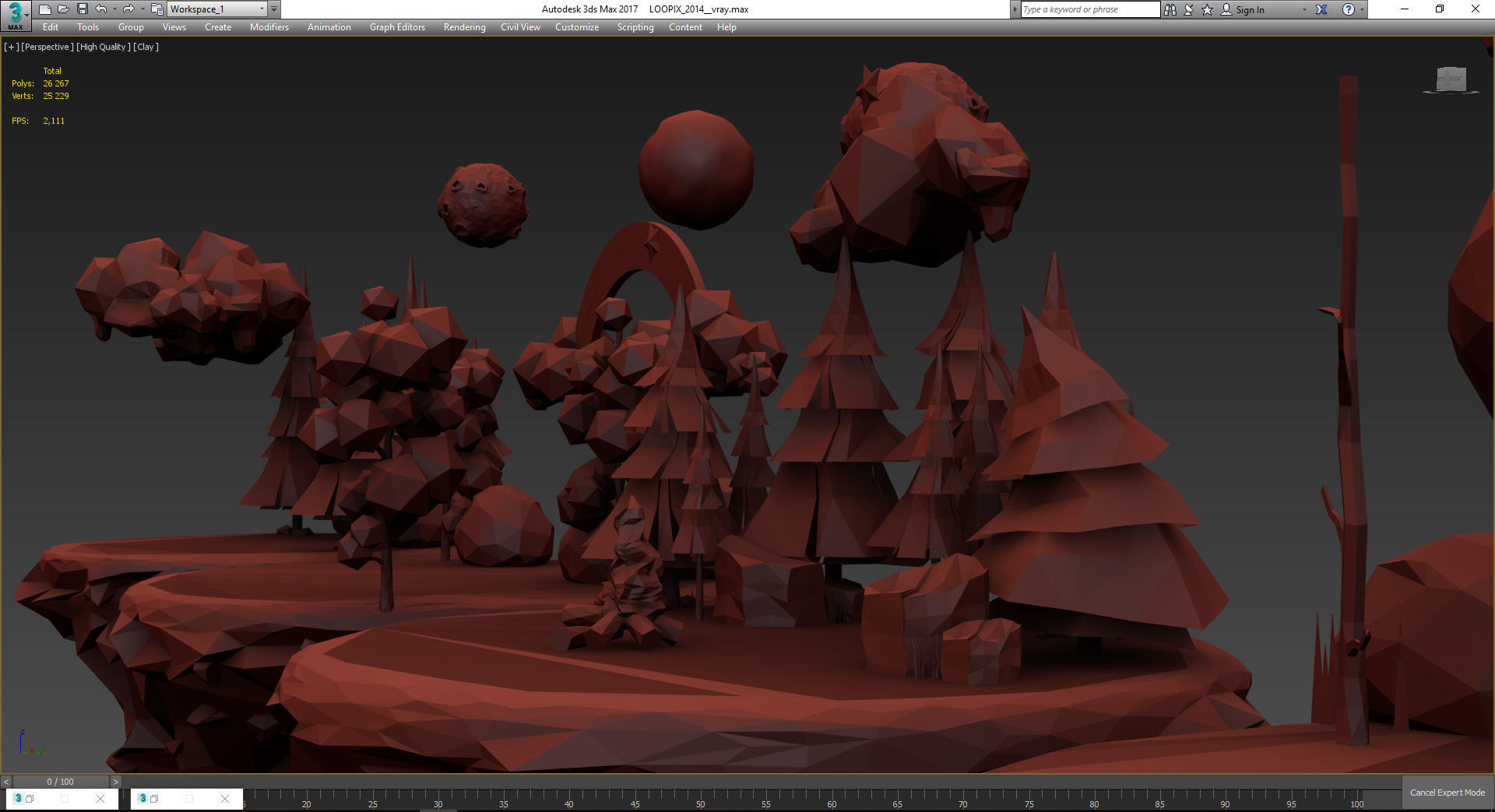Image resolution: width=1495 pixels, height=812 pixels.
Task: Click the keyword or phrase search field
Action: 1090,9
